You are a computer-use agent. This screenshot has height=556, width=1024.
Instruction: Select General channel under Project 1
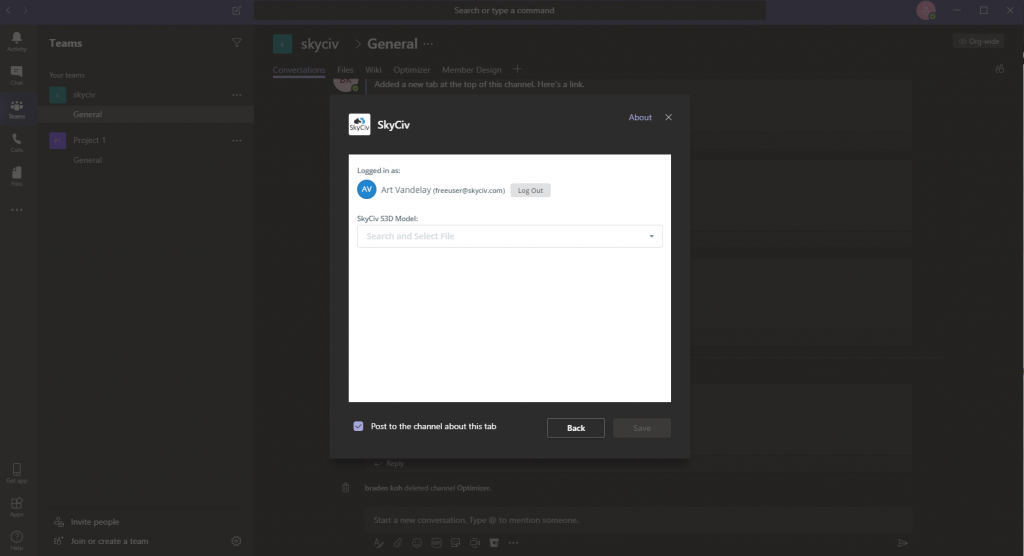(x=145, y=160)
